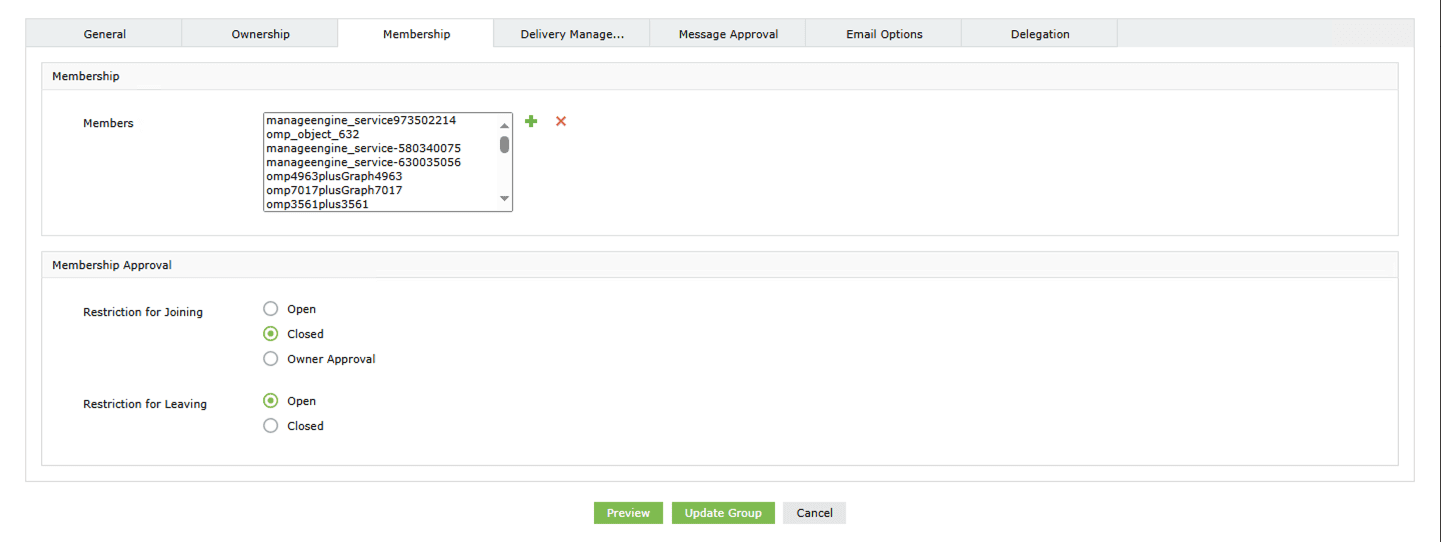Click the green plus add member icon
This screenshot has width=1441, height=542.
pos(531,121)
